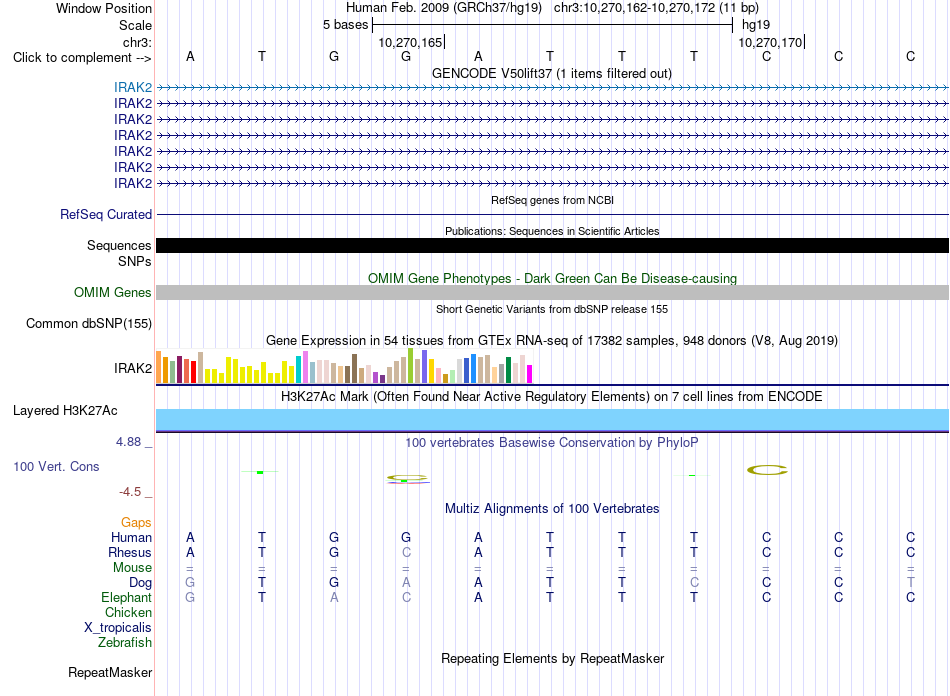Click the Elephant species label
This screenshot has width=950, height=696.
click(126, 597)
